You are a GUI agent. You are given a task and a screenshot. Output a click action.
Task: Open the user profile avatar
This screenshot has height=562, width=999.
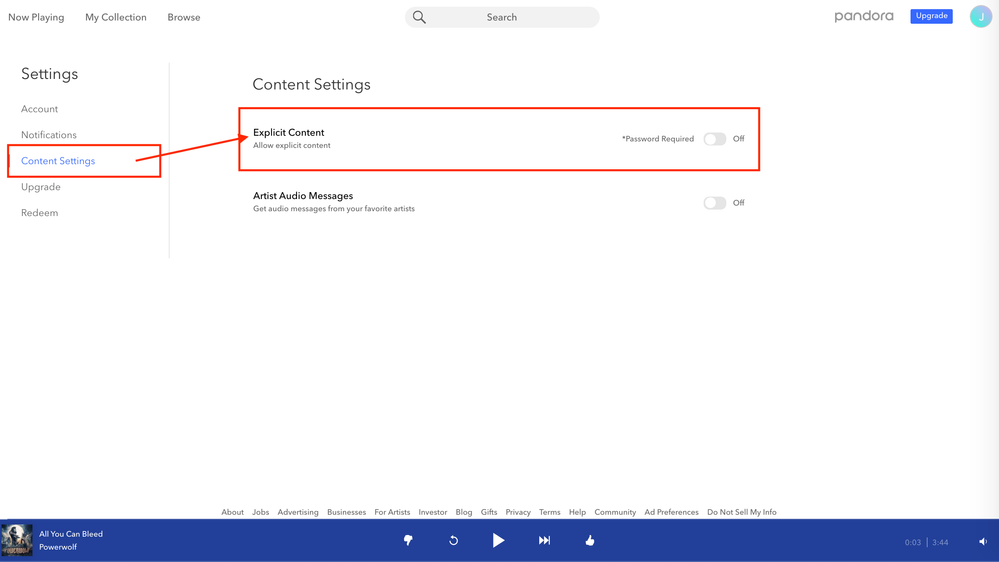coord(980,17)
